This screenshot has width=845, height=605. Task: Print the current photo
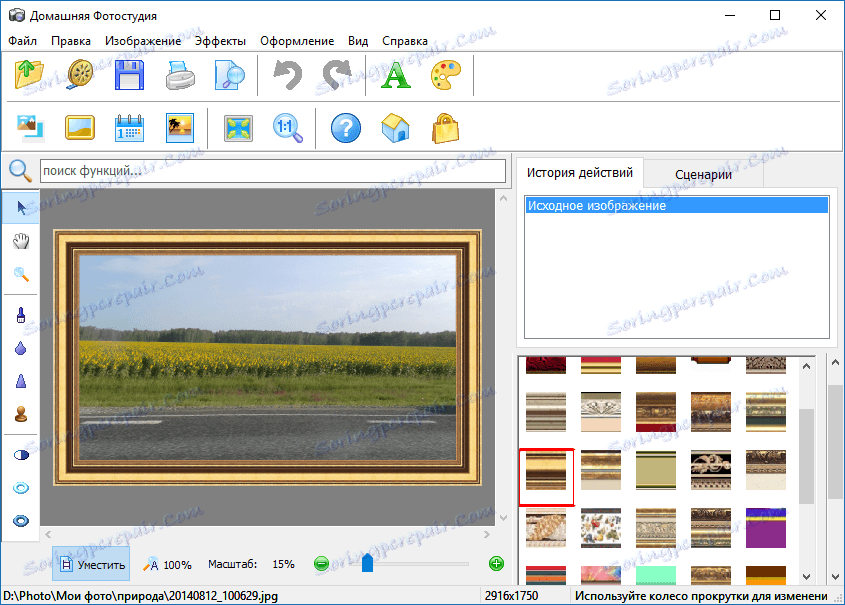coord(180,74)
